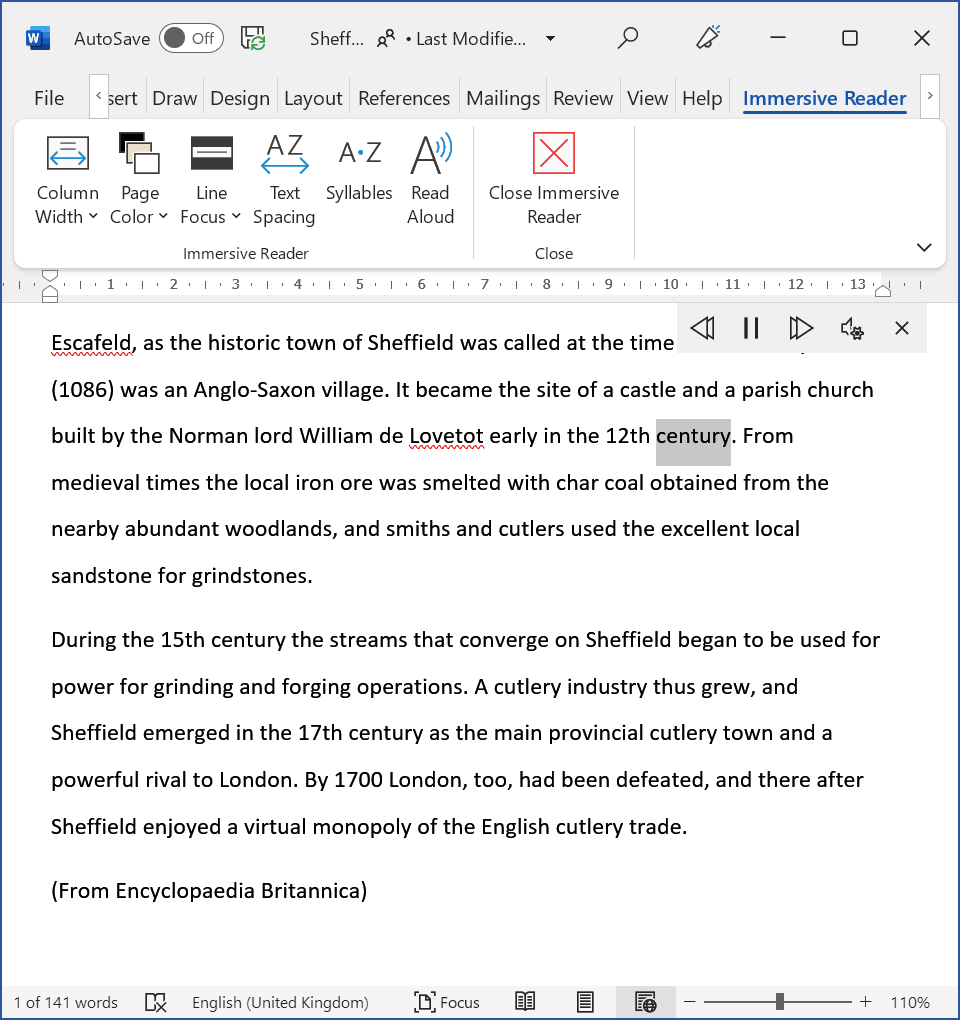The height and width of the screenshot is (1020, 960).
Task: Select the References tab
Action: (404, 97)
